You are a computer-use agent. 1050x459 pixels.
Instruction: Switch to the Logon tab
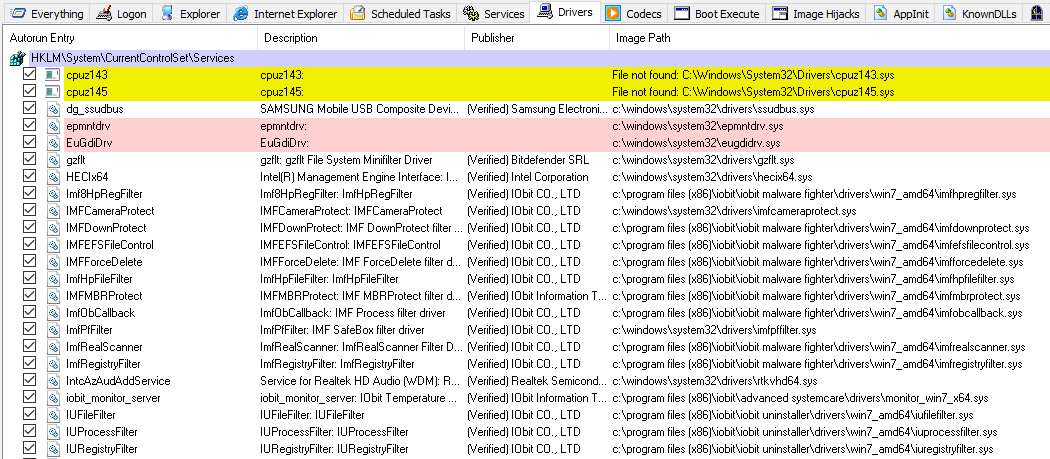(121, 13)
